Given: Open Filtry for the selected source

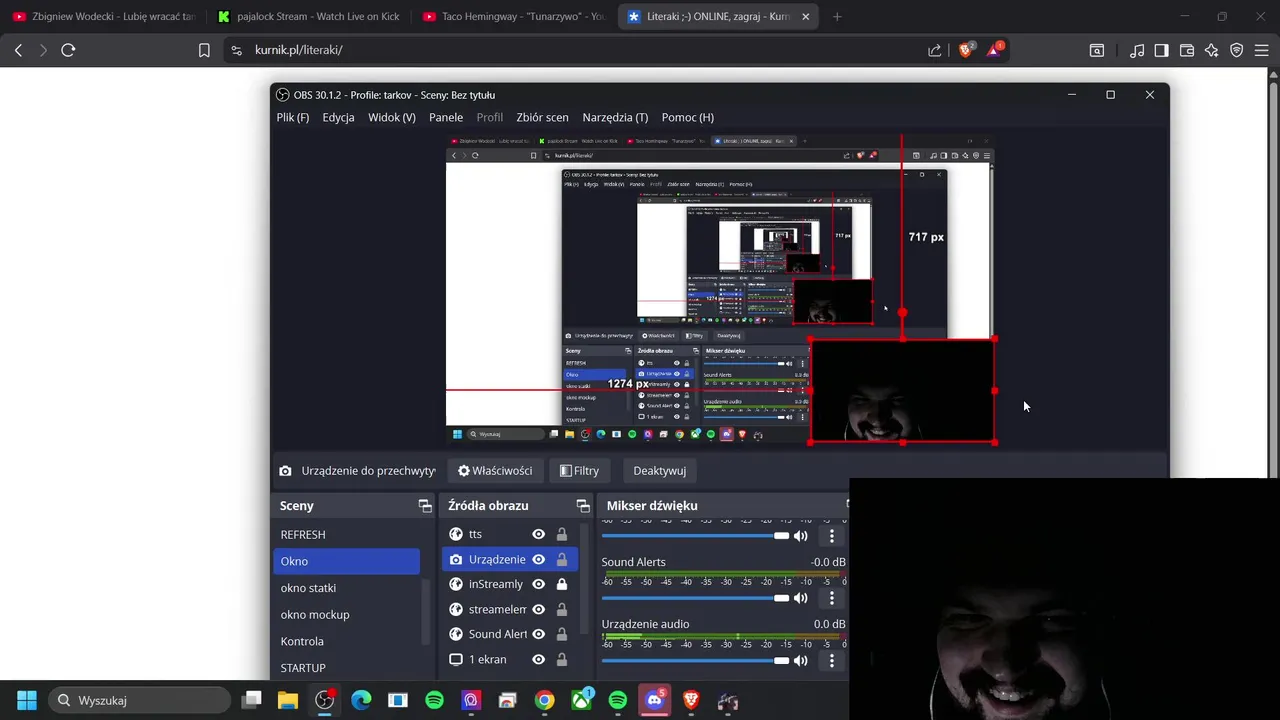Looking at the screenshot, I should coord(580,470).
